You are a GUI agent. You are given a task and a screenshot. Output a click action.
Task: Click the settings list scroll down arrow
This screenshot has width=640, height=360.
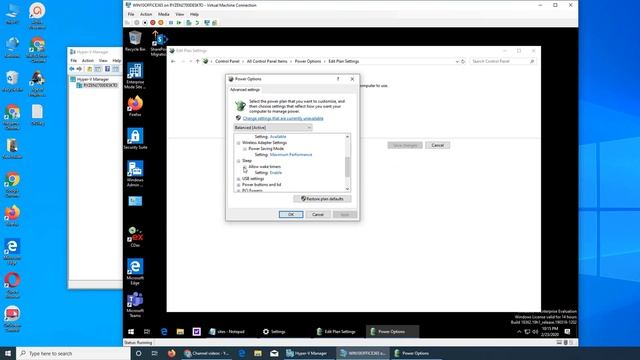click(348, 189)
